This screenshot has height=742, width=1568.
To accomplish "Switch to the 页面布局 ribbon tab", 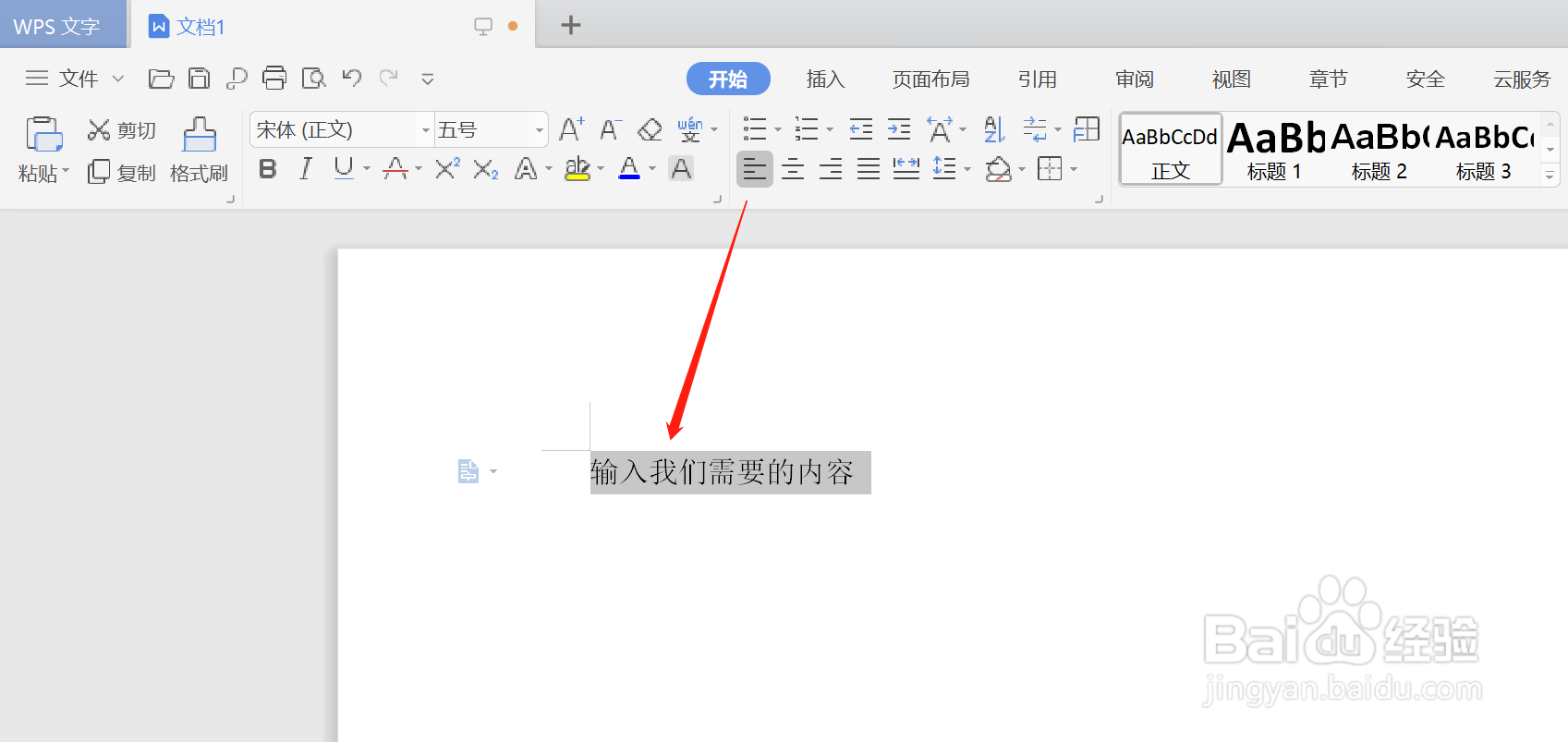I will pos(930,79).
